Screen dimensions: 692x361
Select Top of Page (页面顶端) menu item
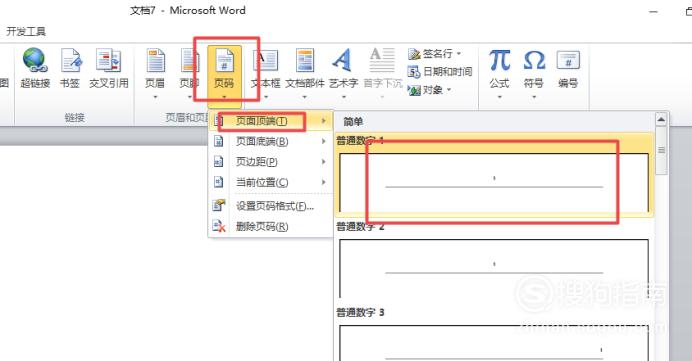pyautogui.click(x=270, y=120)
